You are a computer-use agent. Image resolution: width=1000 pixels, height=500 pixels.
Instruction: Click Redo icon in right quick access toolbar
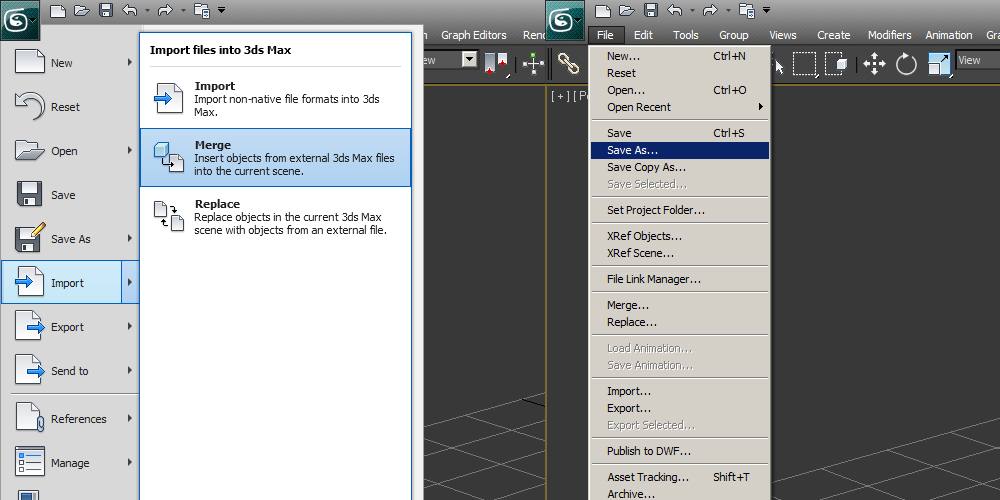click(x=710, y=10)
